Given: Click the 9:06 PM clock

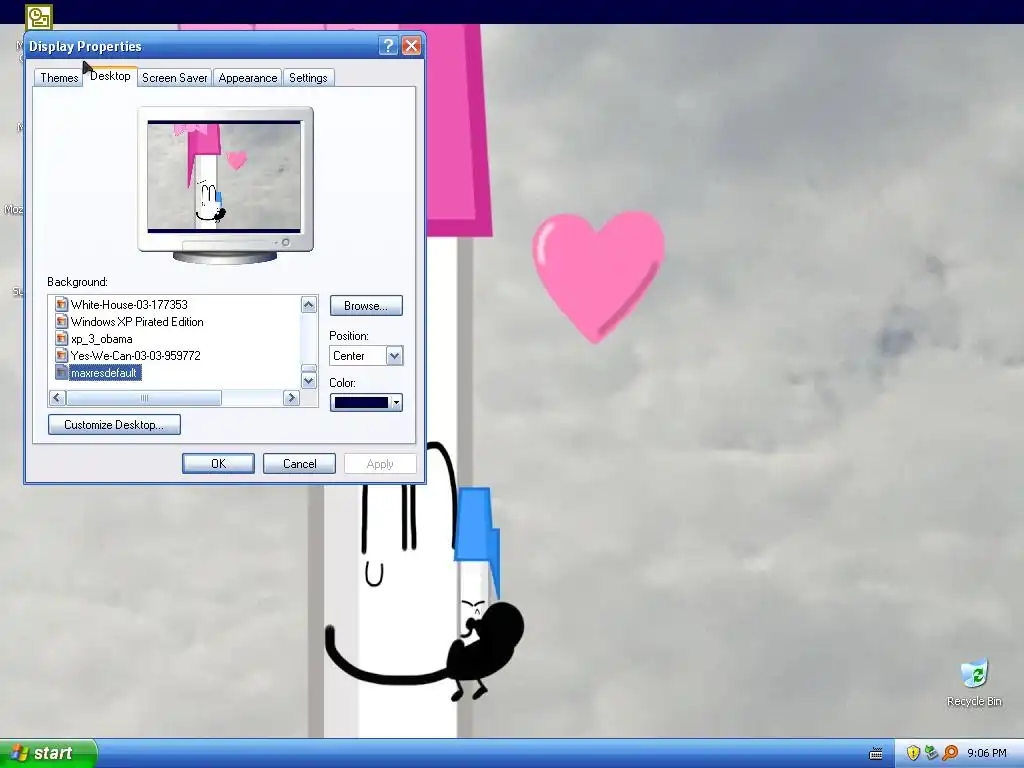Looking at the screenshot, I should pyautogui.click(x=987, y=754).
